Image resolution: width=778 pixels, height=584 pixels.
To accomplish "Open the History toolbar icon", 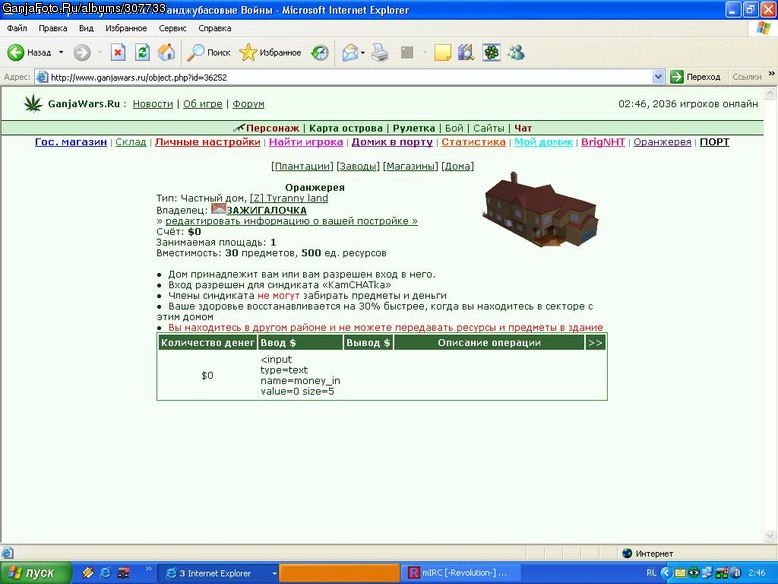I will coord(320,53).
